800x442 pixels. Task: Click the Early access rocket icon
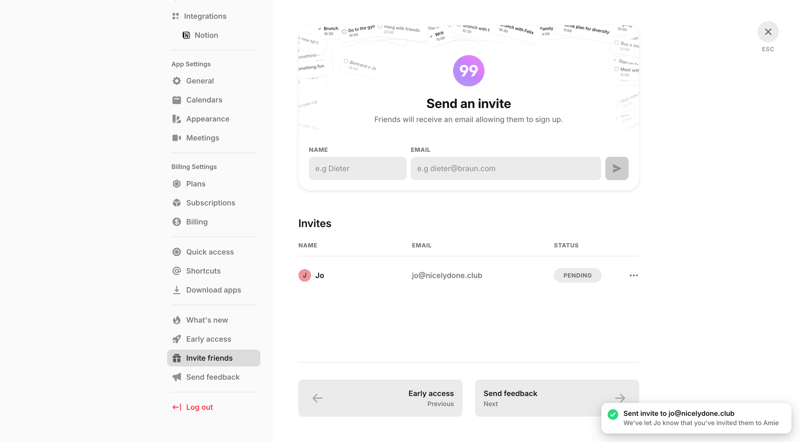pyautogui.click(x=177, y=339)
